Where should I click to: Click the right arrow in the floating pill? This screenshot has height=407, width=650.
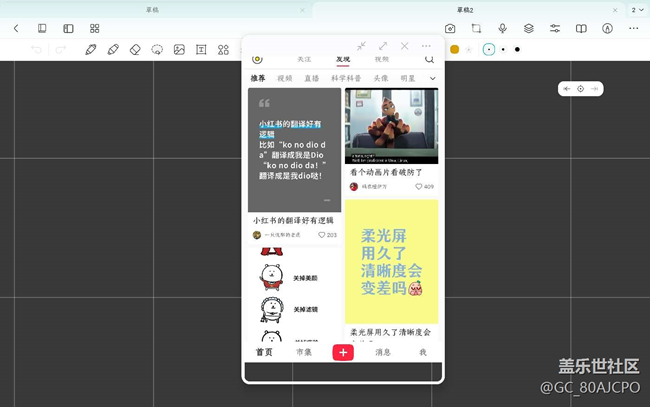tap(594, 89)
